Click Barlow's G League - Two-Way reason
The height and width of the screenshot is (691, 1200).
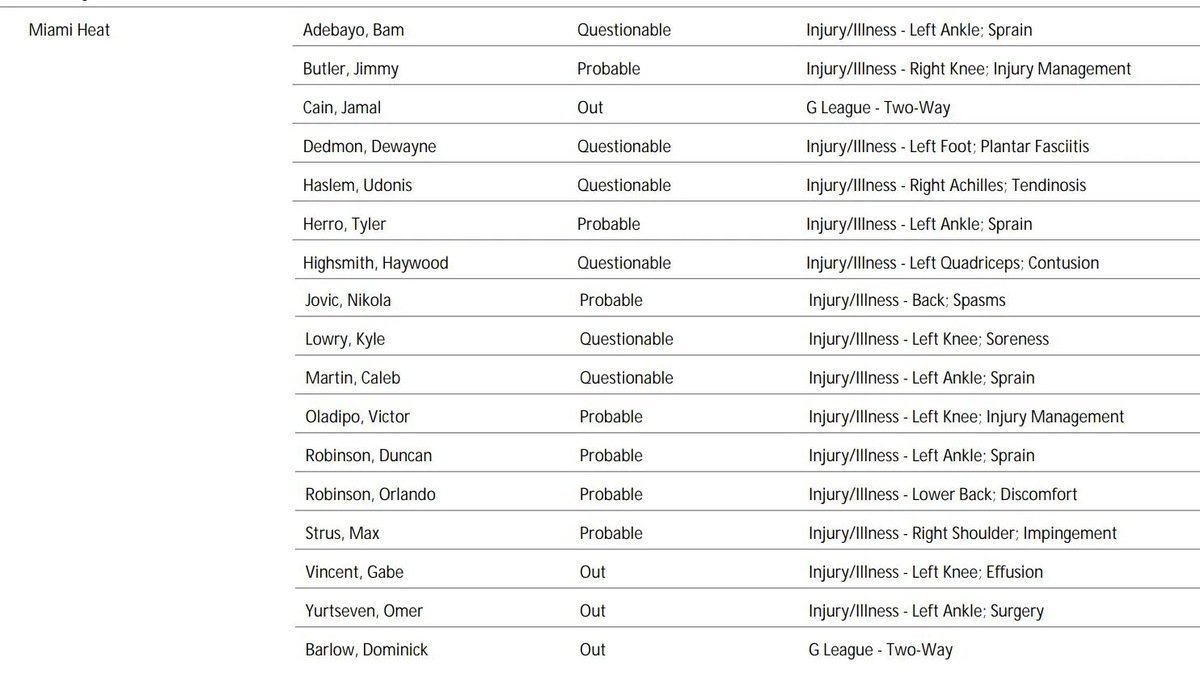[x=880, y=650]
